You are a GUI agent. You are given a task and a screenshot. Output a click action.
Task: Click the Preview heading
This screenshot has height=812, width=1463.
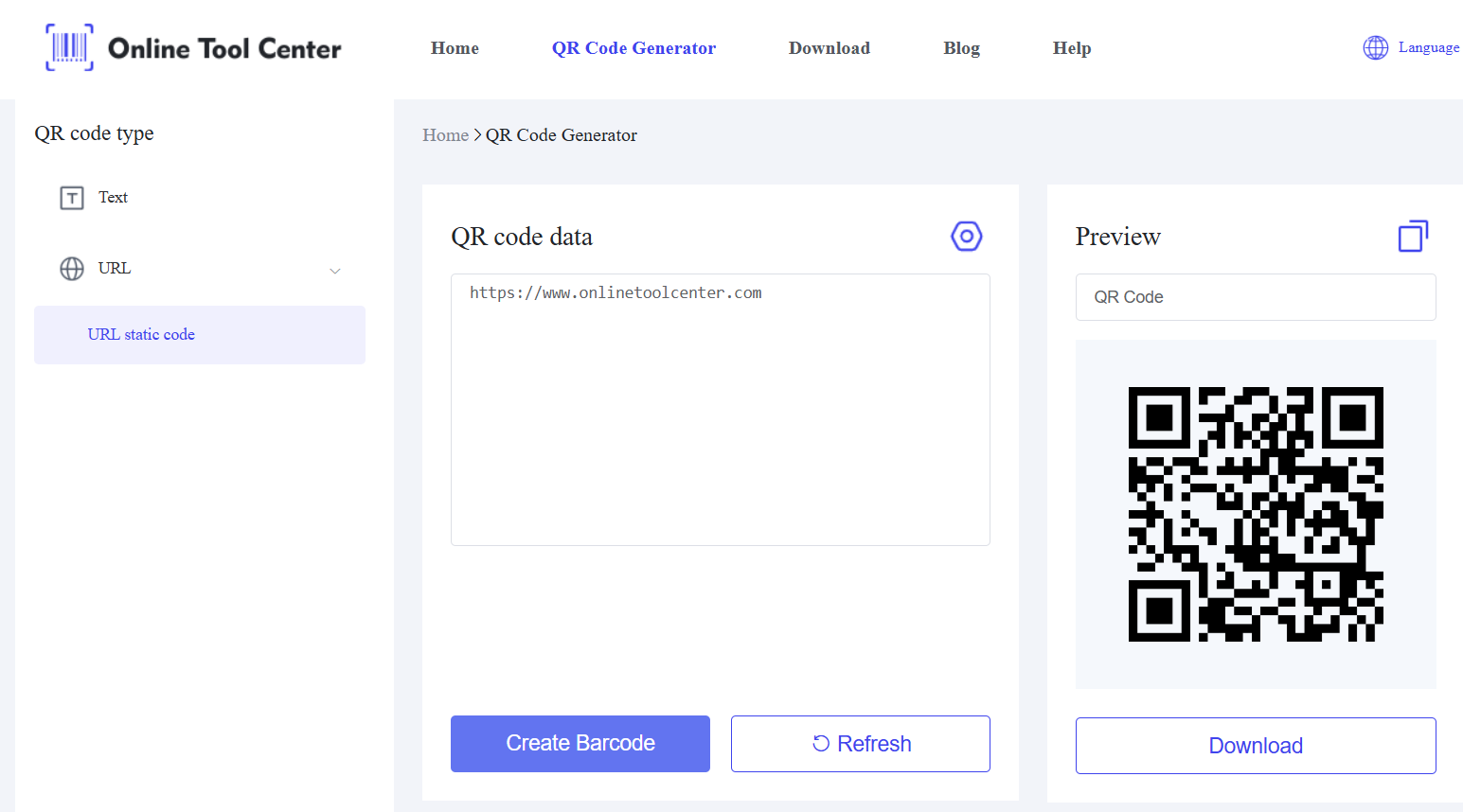(x=1118, y=237)
